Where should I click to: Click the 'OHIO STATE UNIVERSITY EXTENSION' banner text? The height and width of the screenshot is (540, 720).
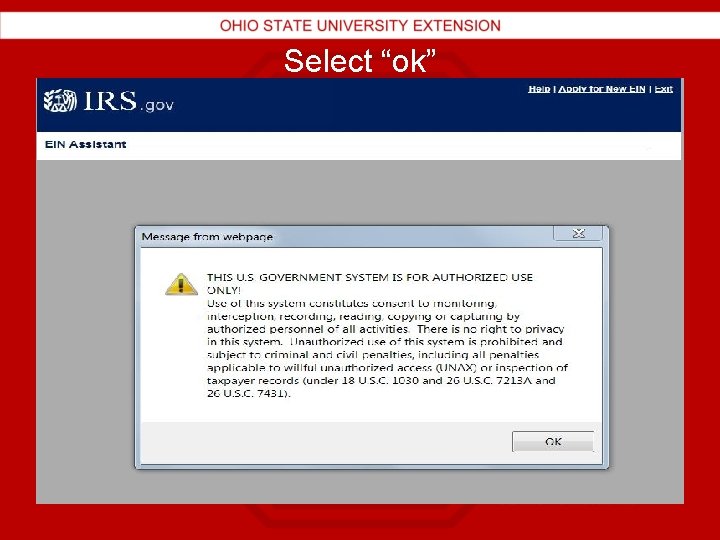pyautogui.click(x=360, y=26)
